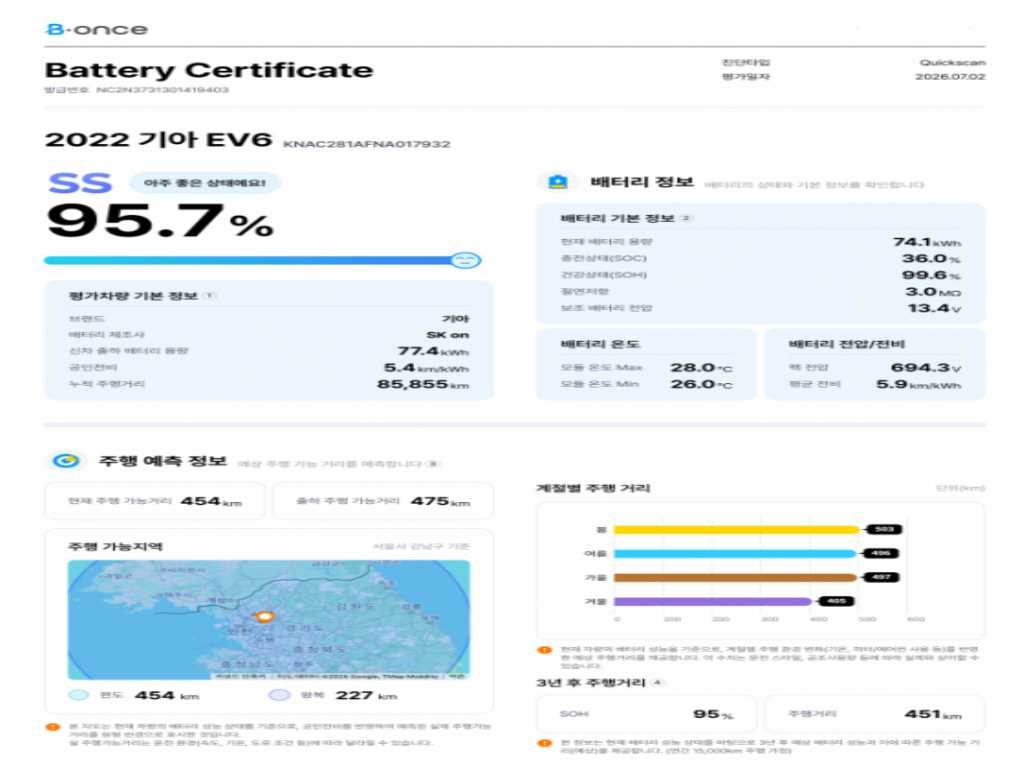
Task: Click the B-once logo
Action: tap(97, 29)
